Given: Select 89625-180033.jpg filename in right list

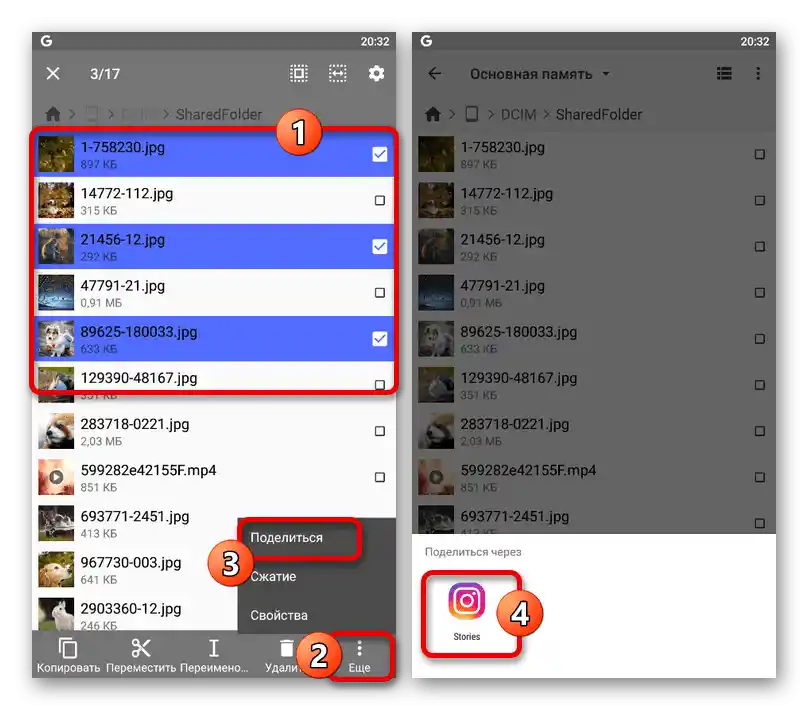Looking at the screenshot, I should pos(518,332).
